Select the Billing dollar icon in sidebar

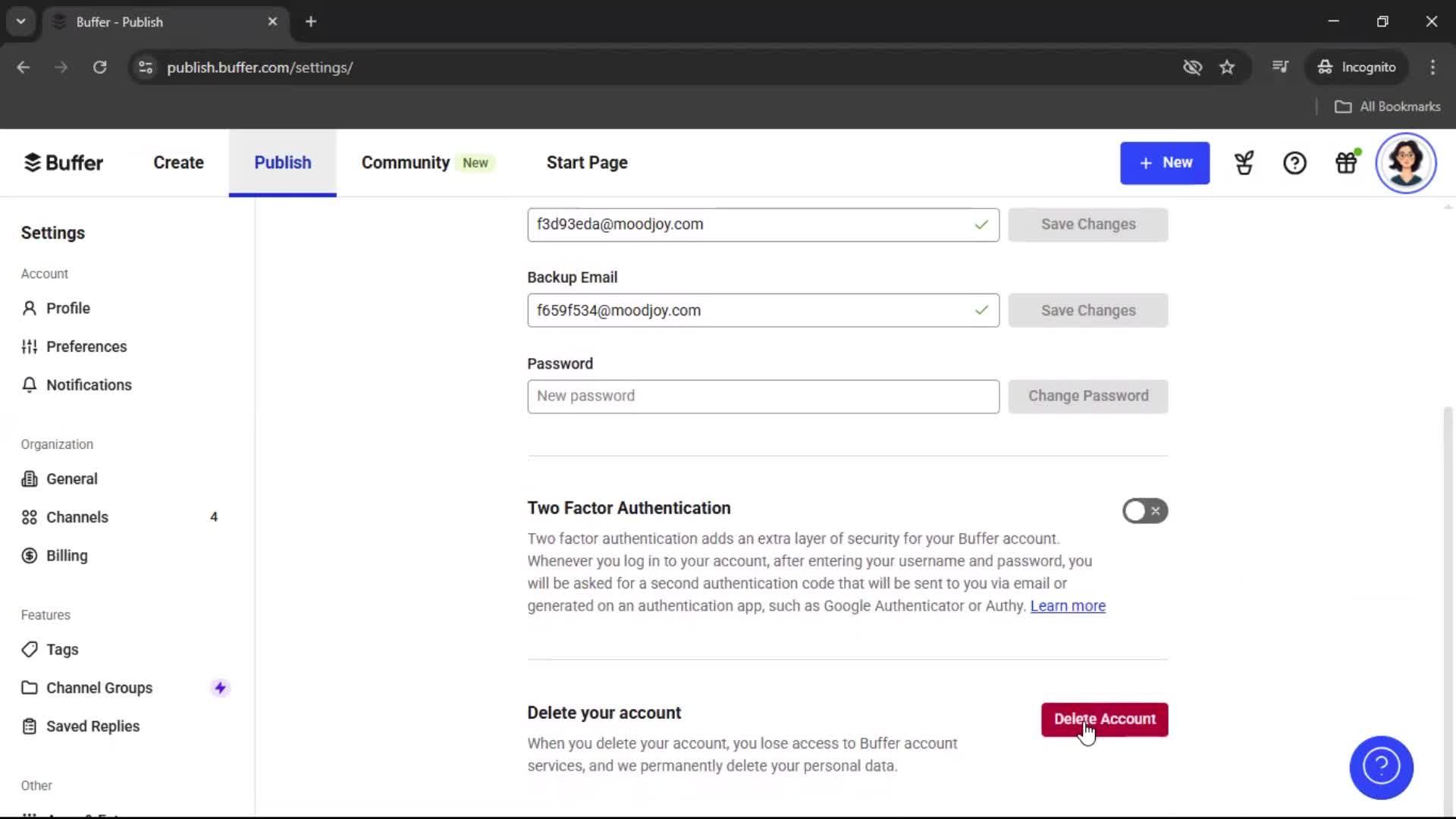29,556
